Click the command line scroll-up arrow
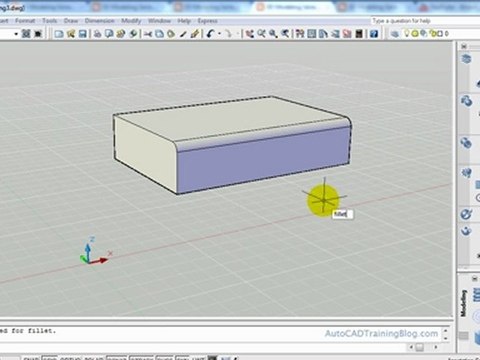The width and height of the screenshot is (480, 360). coord(445,331)
